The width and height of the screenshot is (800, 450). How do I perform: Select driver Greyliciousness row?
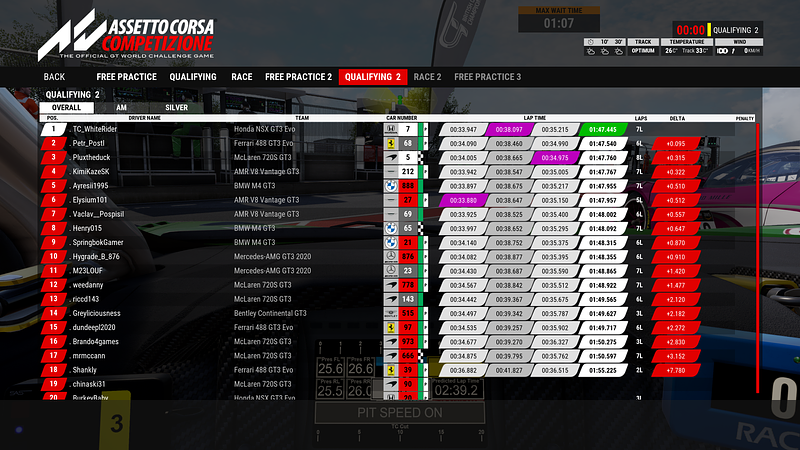[387, 314]
